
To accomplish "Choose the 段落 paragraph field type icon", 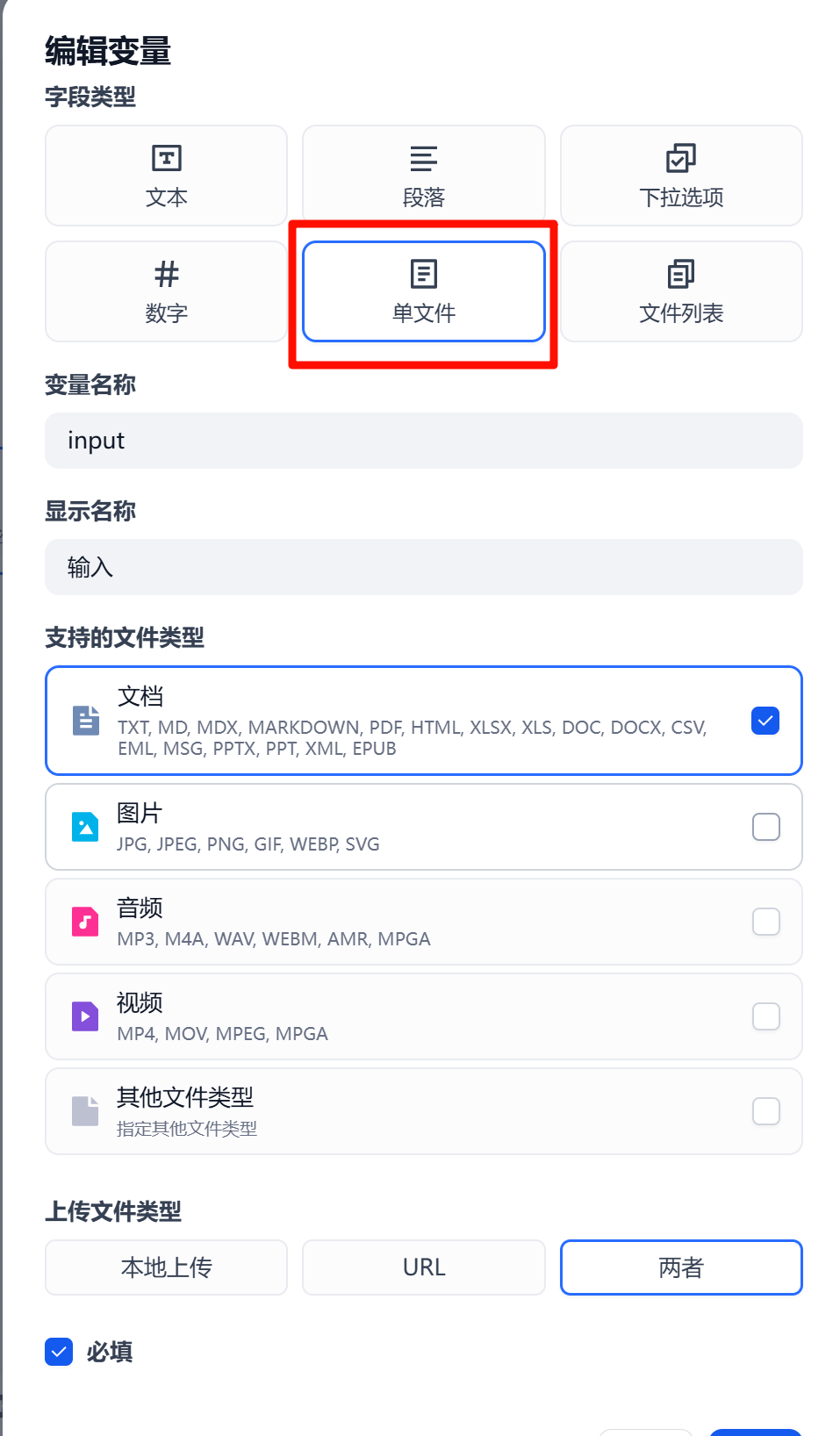I will 423,159.
